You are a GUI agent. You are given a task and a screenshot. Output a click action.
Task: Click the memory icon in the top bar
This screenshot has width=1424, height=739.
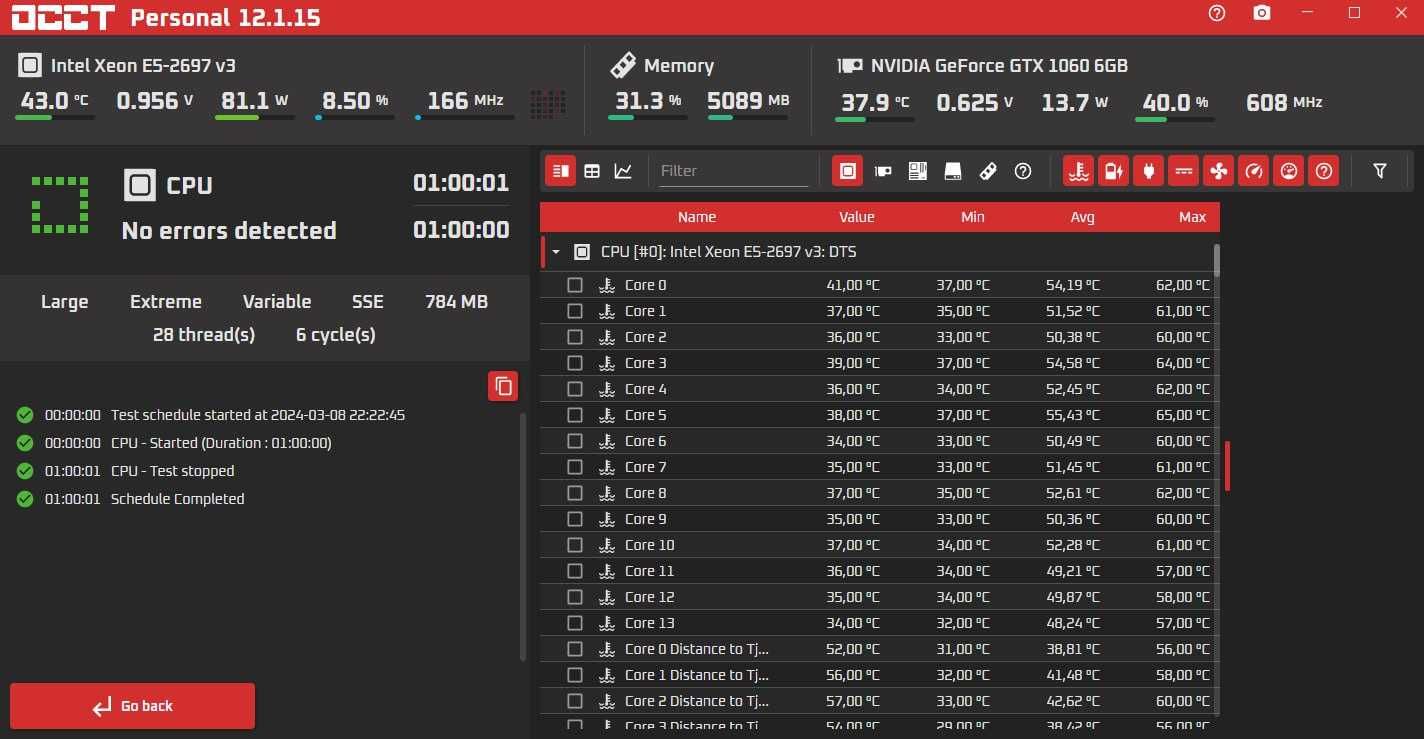point(622,66)
